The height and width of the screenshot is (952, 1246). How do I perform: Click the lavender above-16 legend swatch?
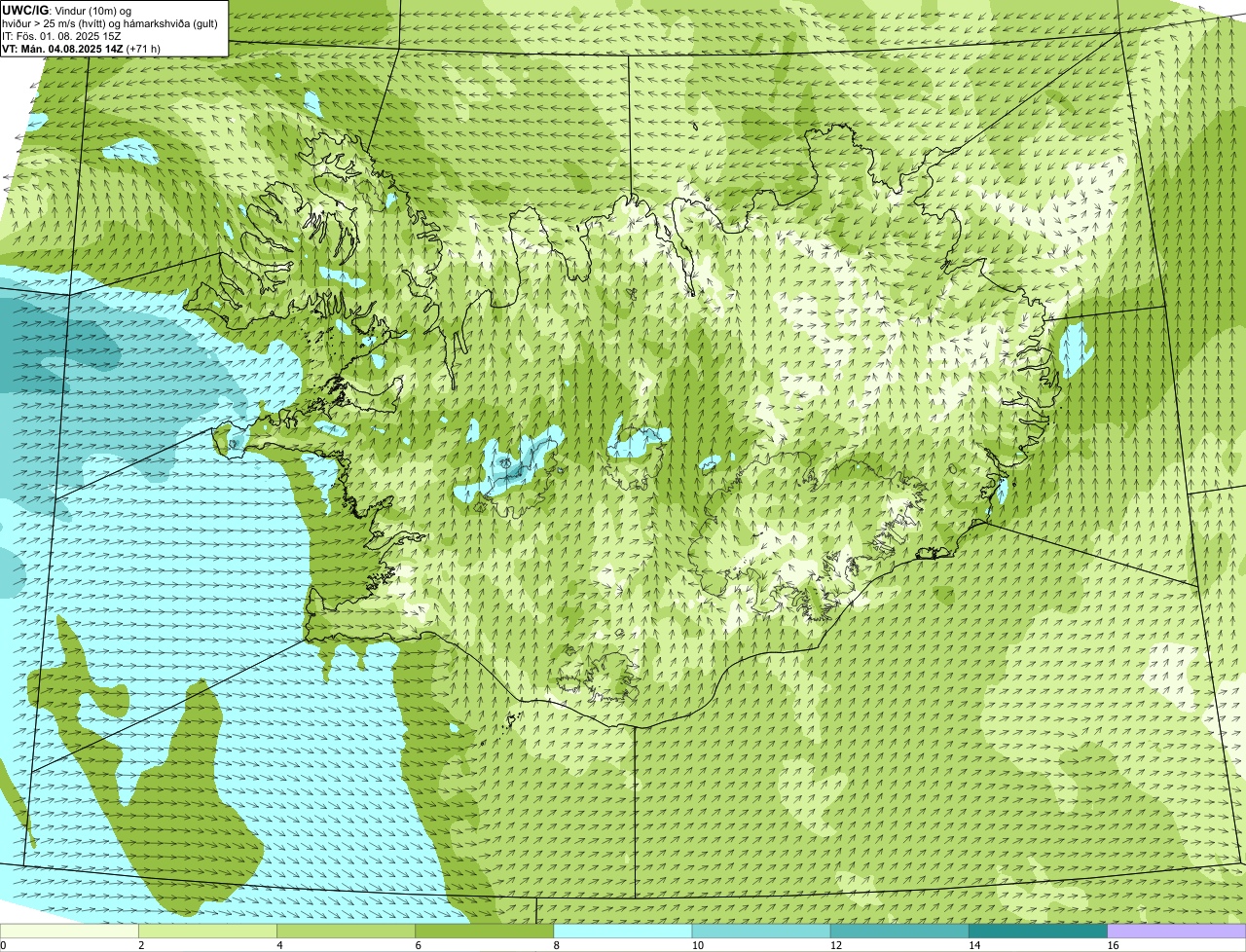pyautogui.click(x=1177, y=932)
